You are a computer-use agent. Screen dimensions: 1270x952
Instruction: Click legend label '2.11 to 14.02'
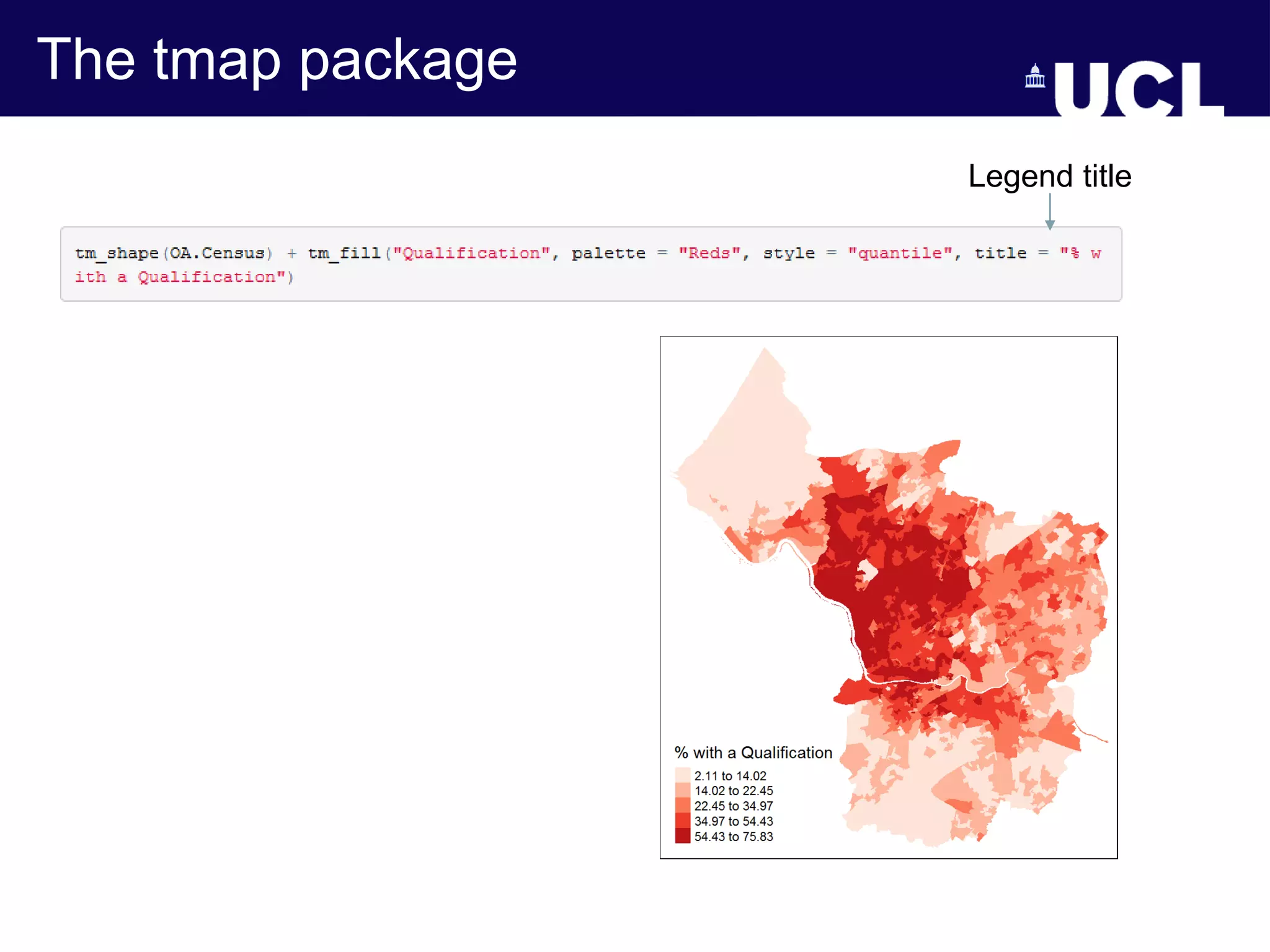tap(730, 776)
